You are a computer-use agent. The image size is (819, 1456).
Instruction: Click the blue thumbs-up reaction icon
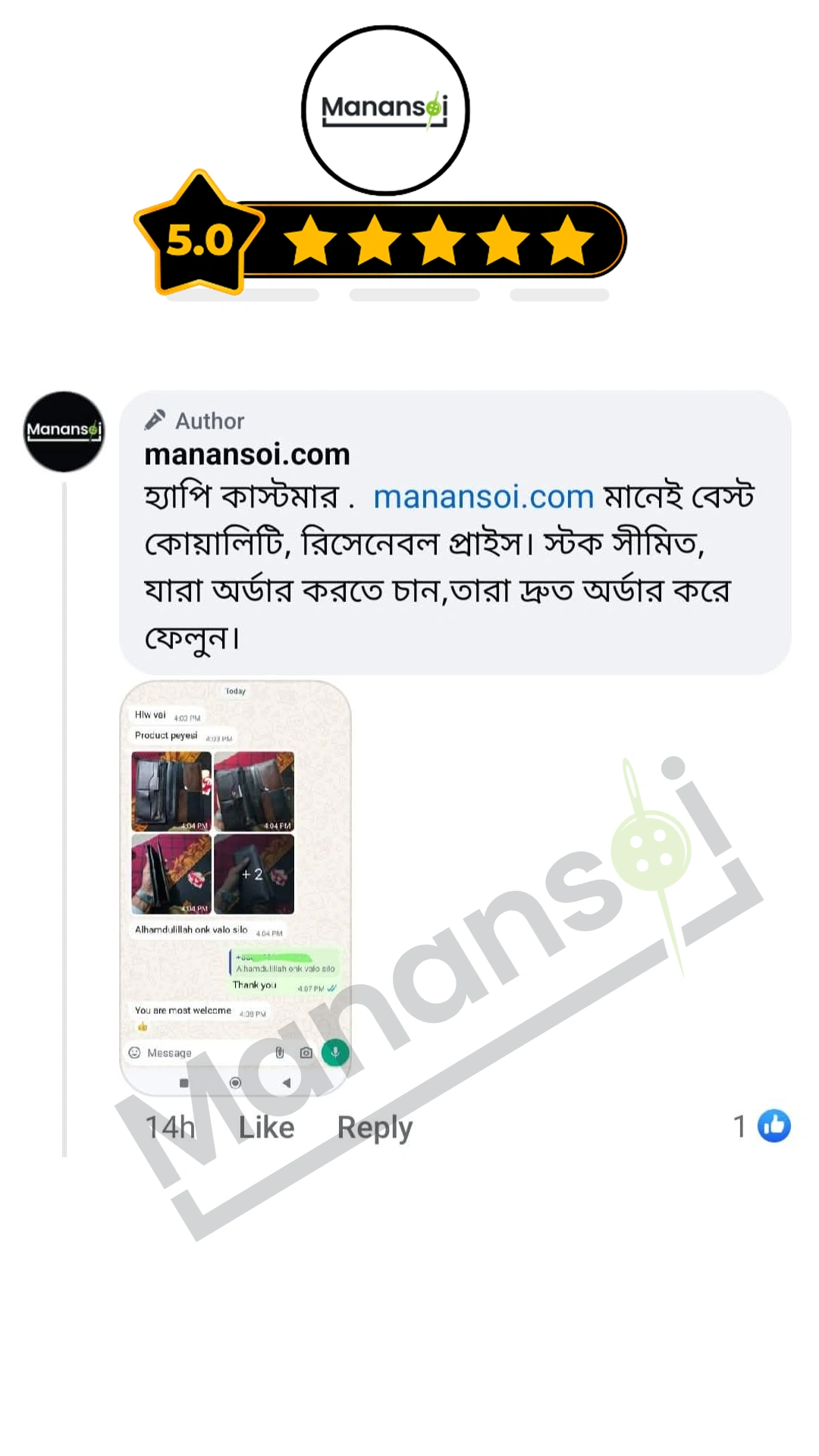[x=773, y=1125]
